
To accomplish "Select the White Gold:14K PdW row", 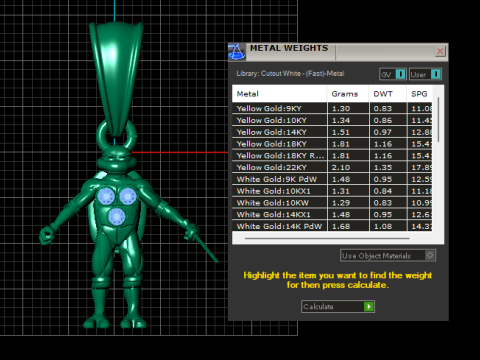I will pyautogui.click(x=332, y=226).
